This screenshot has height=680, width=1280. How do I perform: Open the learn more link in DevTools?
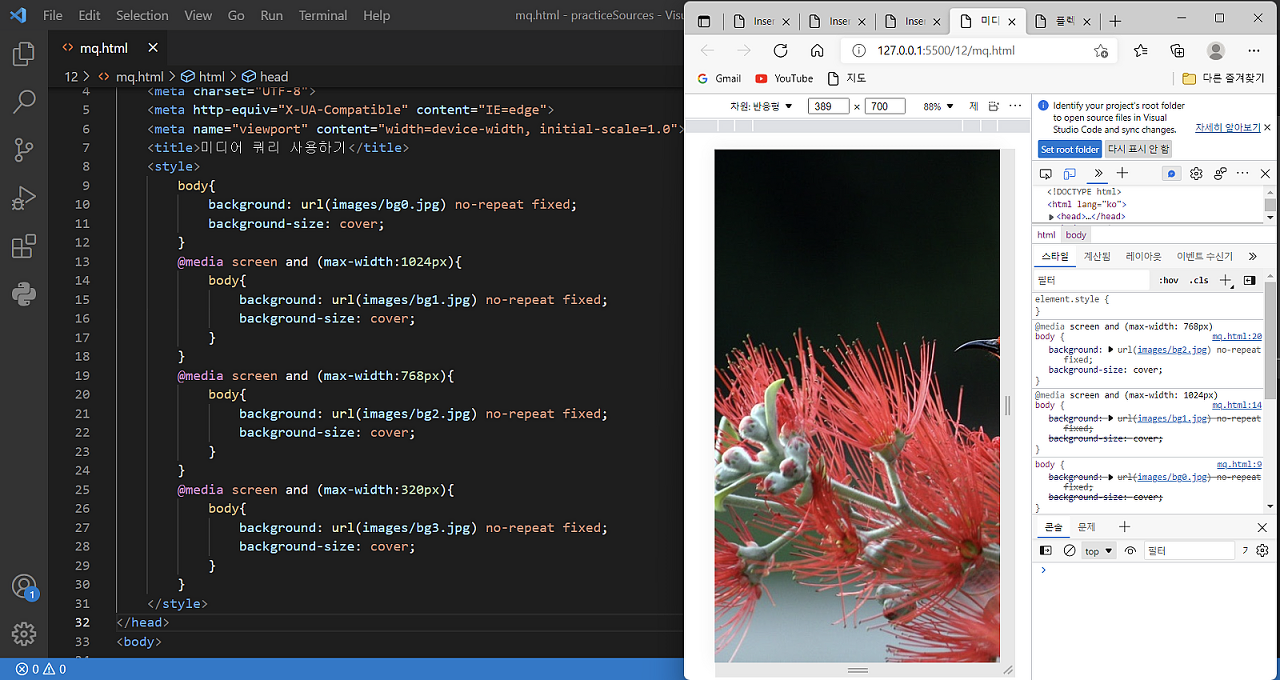click(x=1228, y=128)
